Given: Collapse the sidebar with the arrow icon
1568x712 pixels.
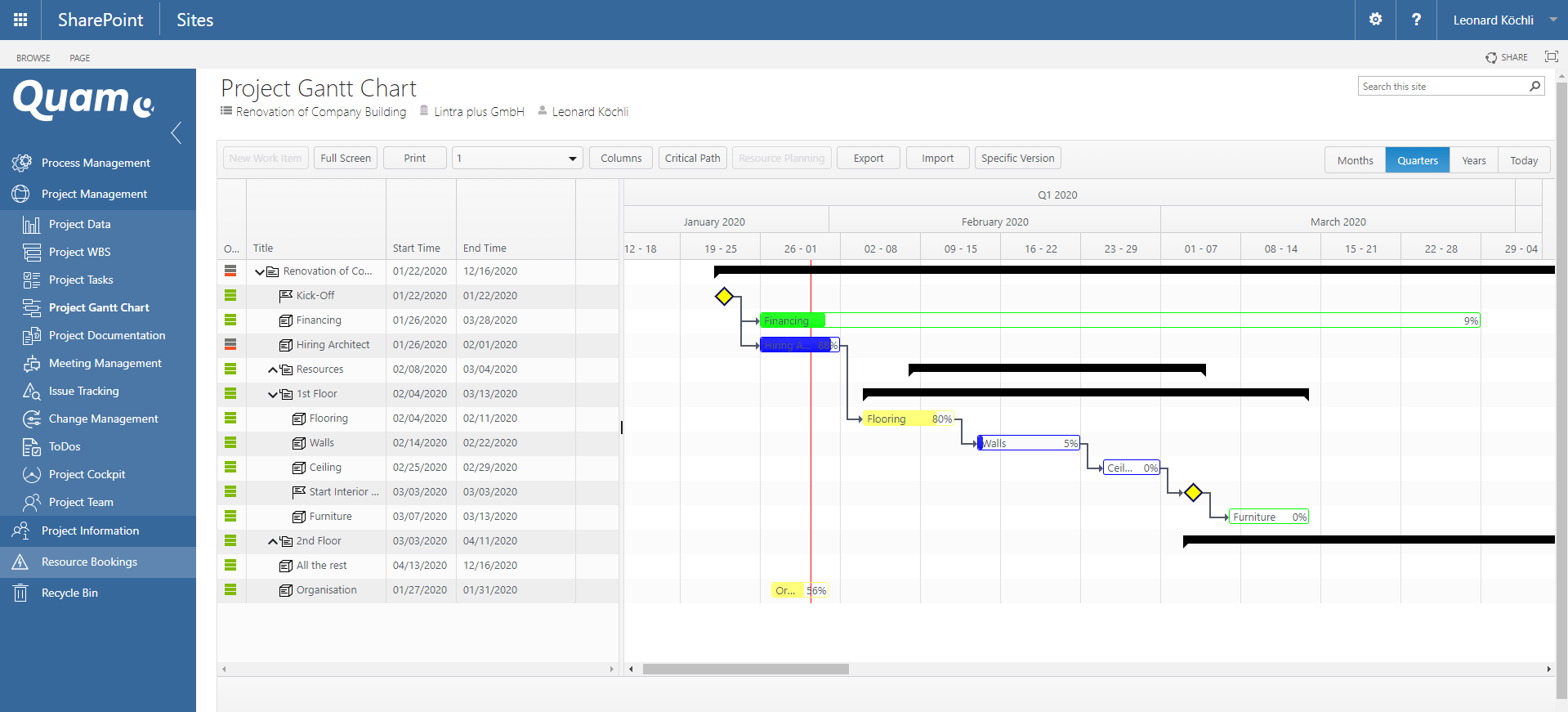Looking at the screenshot, I should (x=176, y=132).
